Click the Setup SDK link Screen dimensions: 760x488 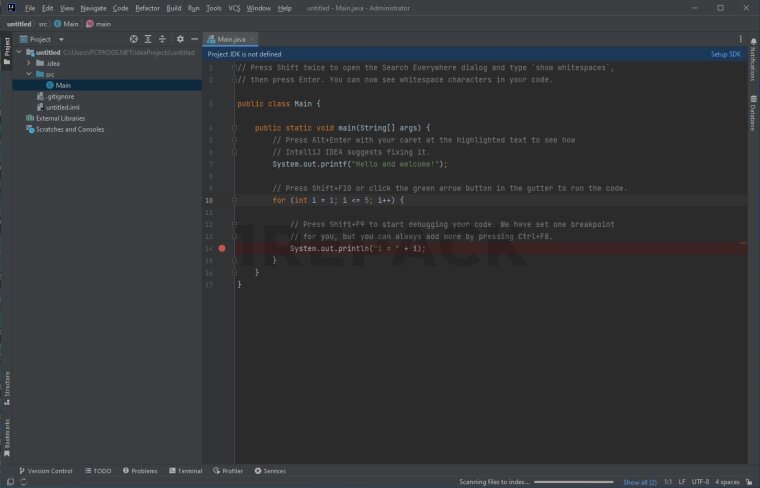tap(725, 54)
